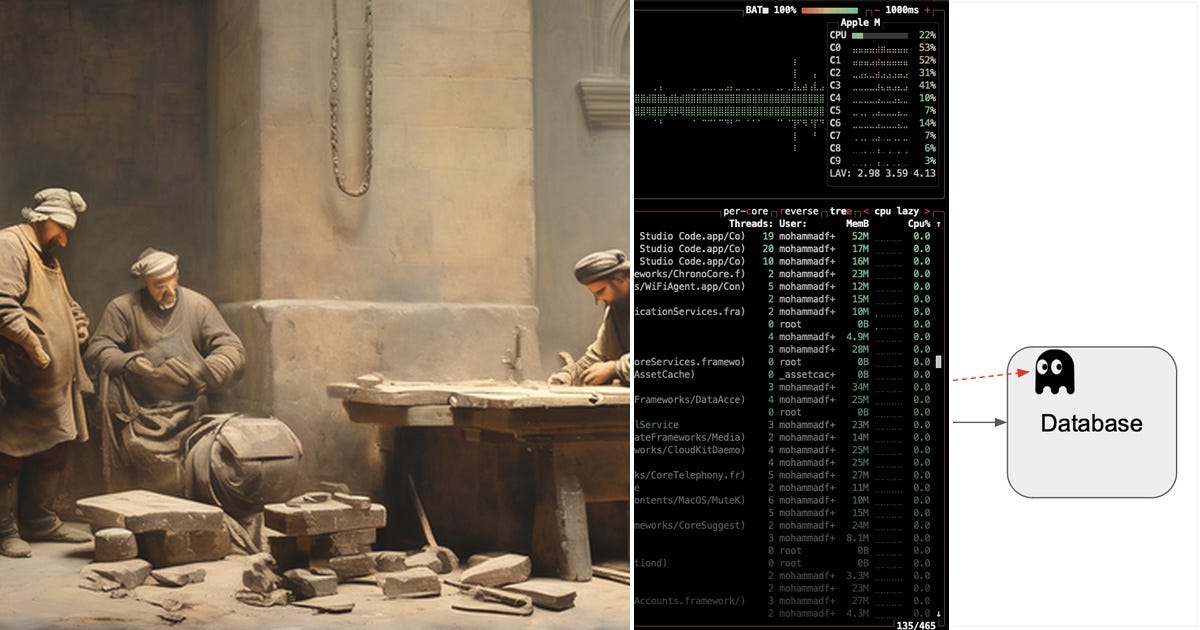Image resolution: width=1200 pixels, height=630 pixels.
Task: Open the cpu lazy sorting selector
Action: [897, 211]
